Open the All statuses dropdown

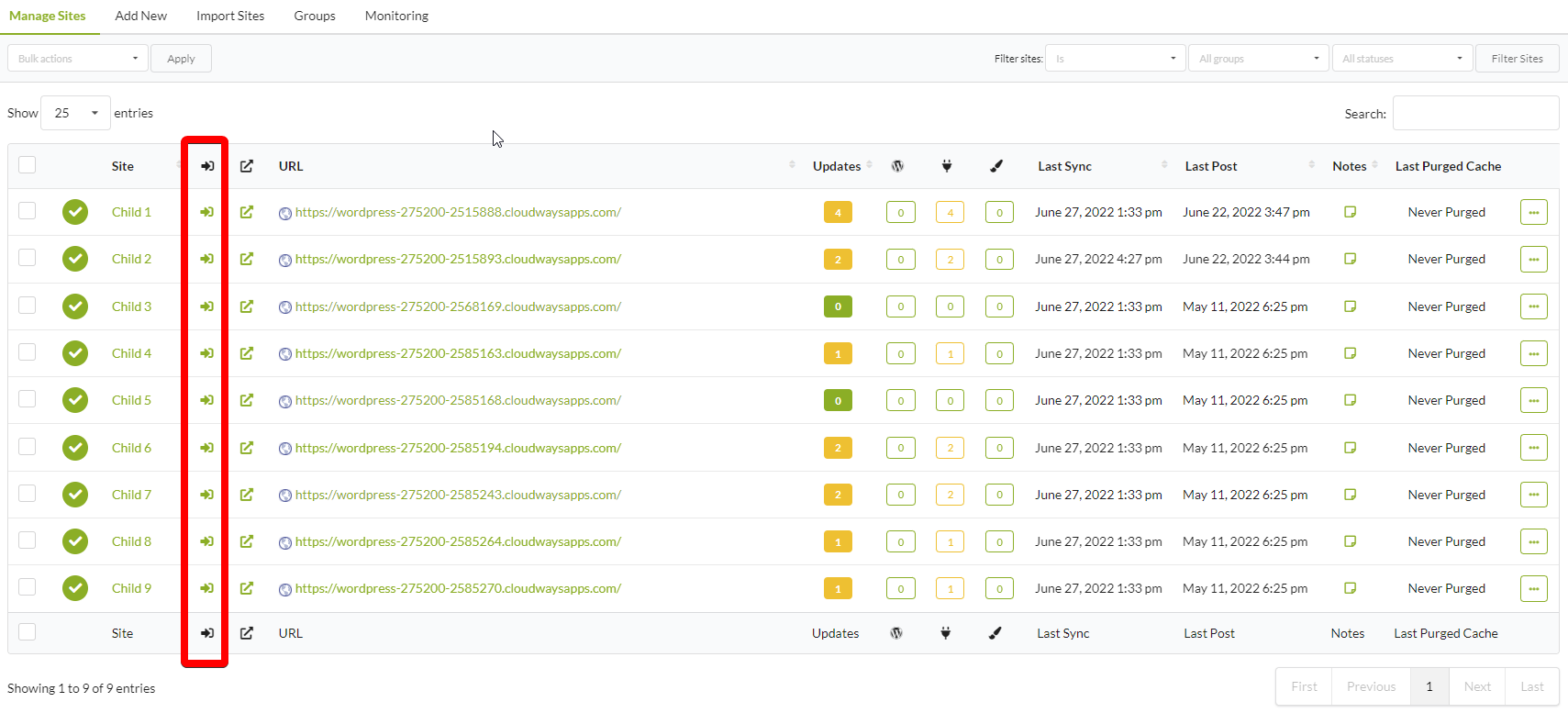point(1402,59)
